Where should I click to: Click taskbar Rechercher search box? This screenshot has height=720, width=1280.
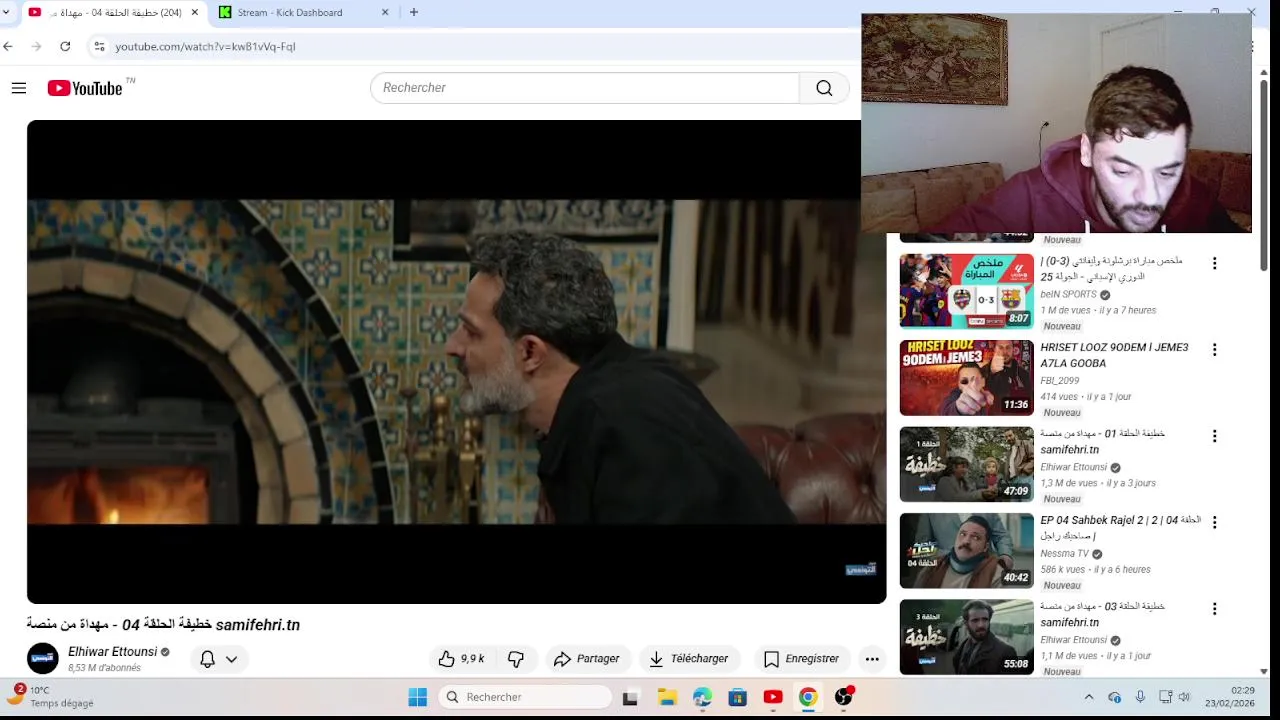coord(525,697)
